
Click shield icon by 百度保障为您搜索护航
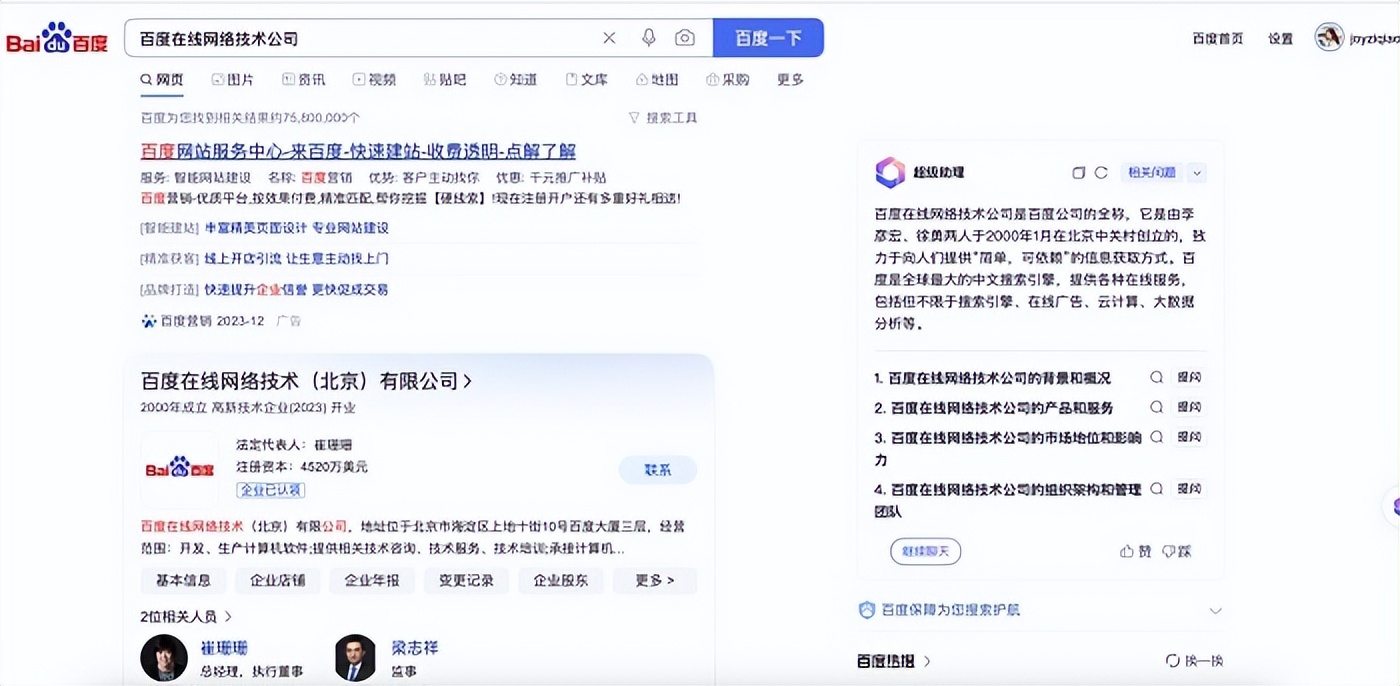point(867,610)
